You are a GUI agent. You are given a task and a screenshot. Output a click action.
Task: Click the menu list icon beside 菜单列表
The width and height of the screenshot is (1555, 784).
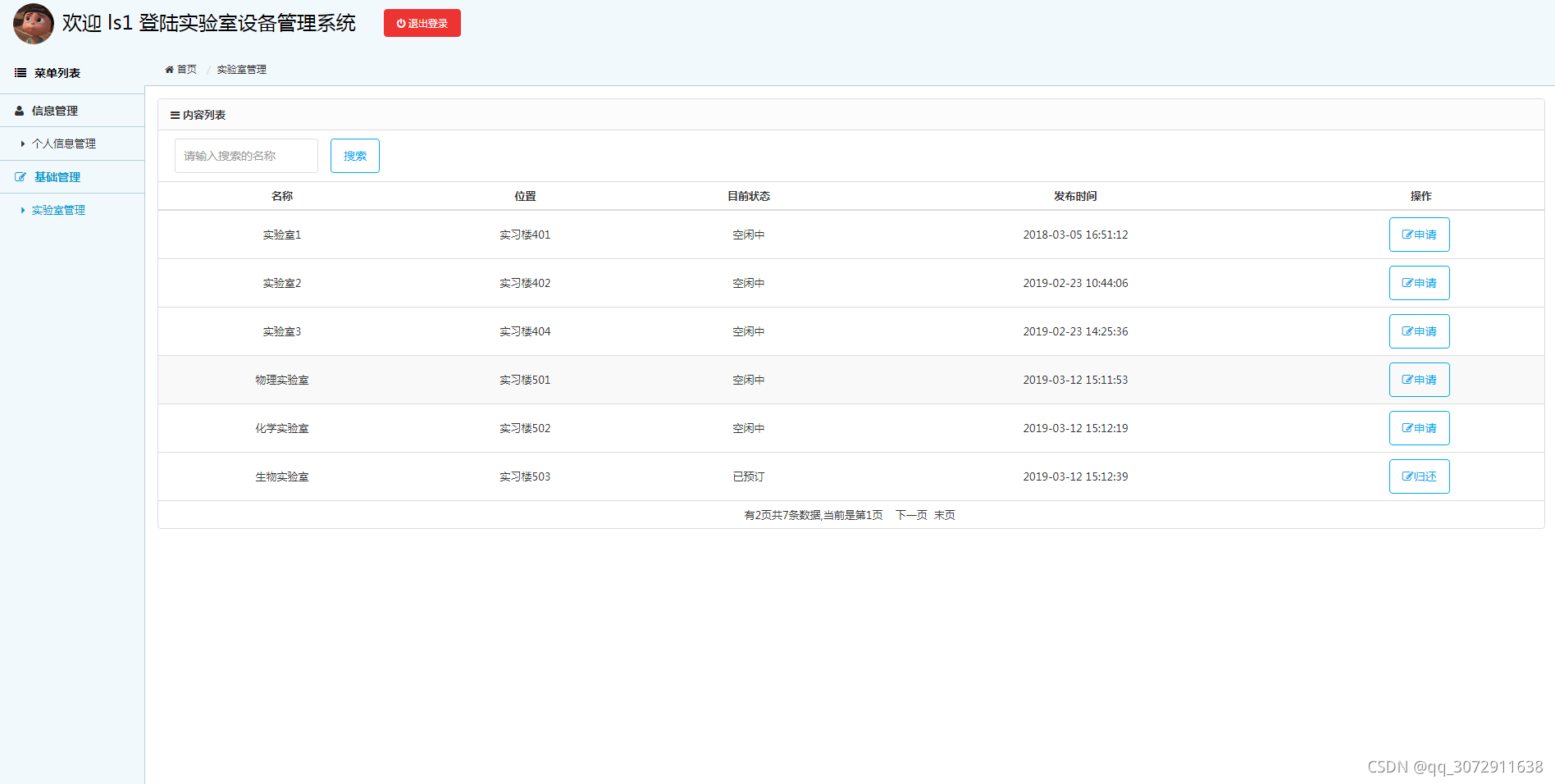pos(21,73)
